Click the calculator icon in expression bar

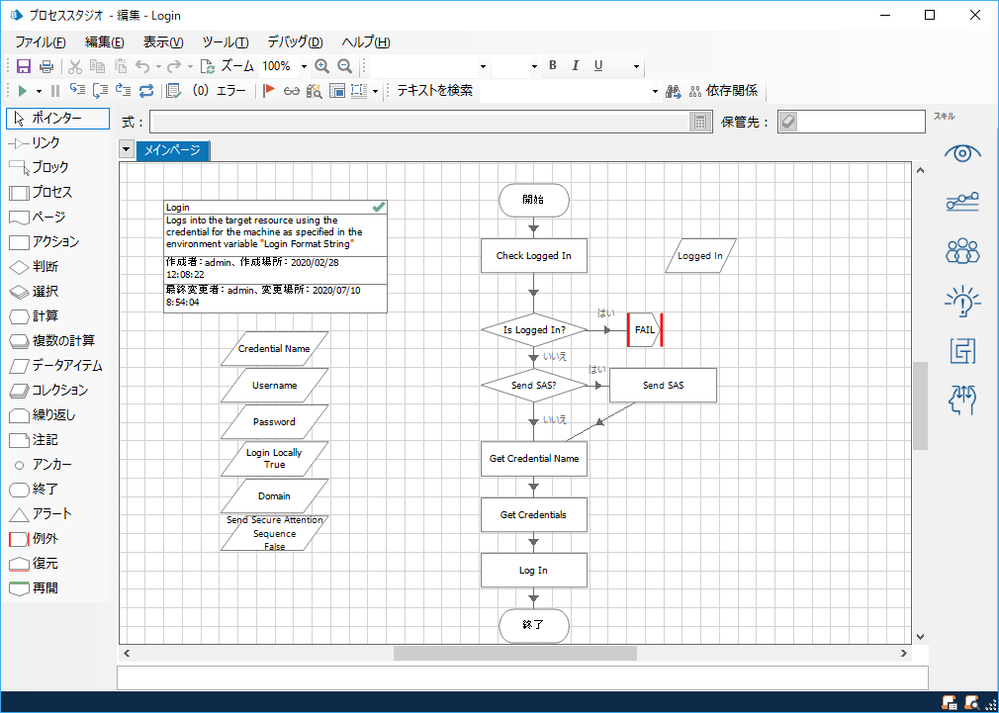click(700, 122)
